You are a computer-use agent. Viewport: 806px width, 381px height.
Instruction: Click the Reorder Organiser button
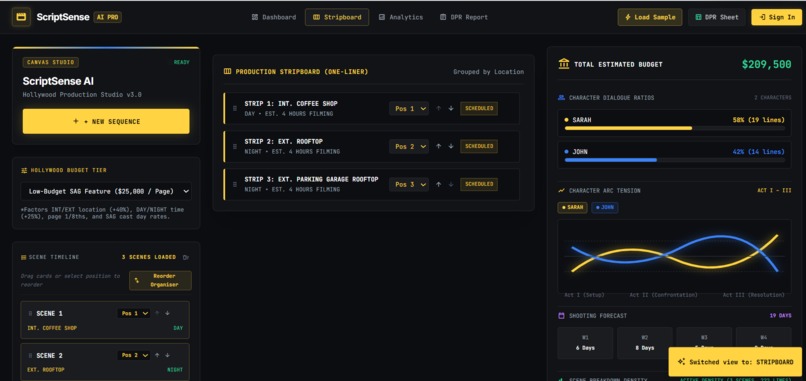tap(160, 280)
